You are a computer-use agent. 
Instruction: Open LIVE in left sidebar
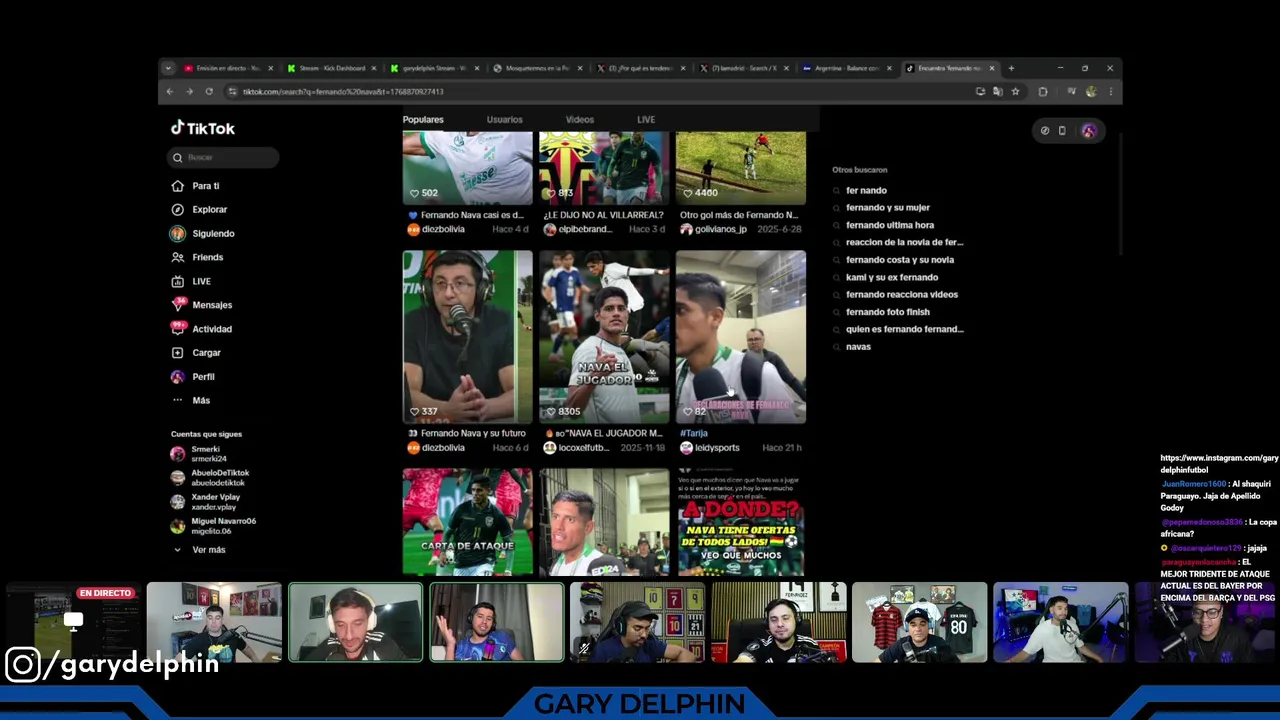[x=192, y=281]
